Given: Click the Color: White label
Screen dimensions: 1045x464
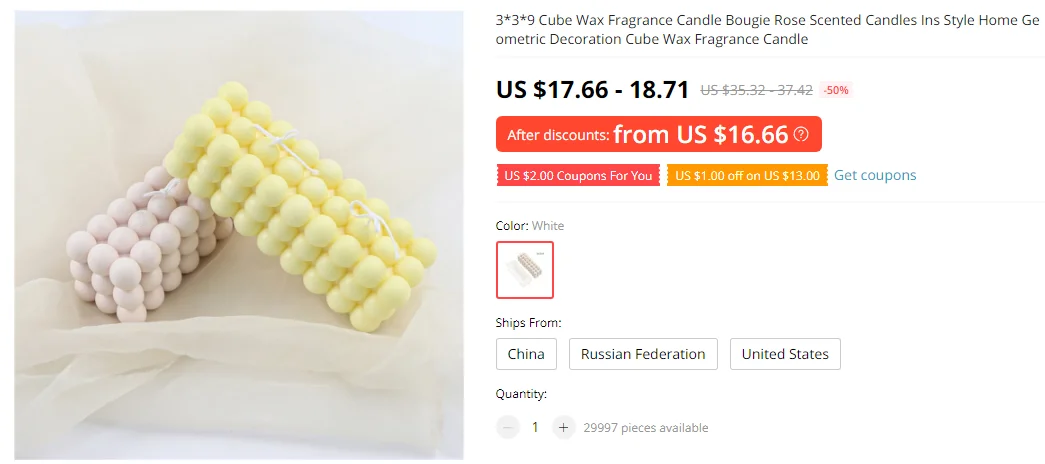Looking at the screenshot, I should (x=530, y=226).
